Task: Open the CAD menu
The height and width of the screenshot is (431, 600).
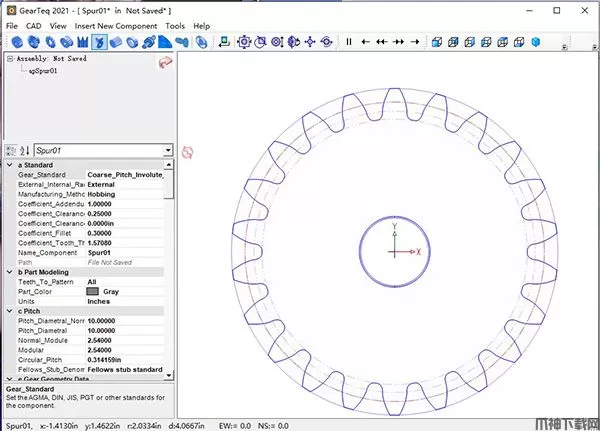Action: [35, 25]
